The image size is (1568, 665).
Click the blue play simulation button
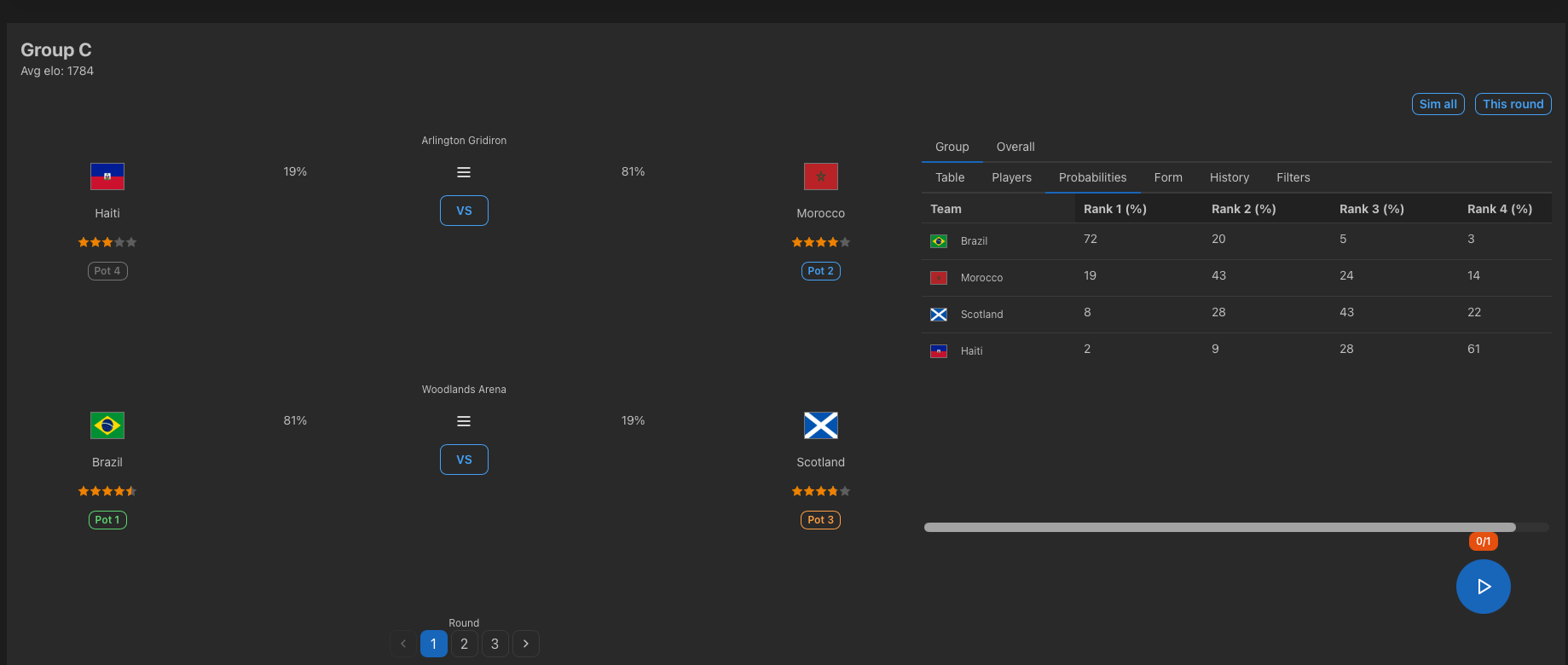click(1483, 587)
